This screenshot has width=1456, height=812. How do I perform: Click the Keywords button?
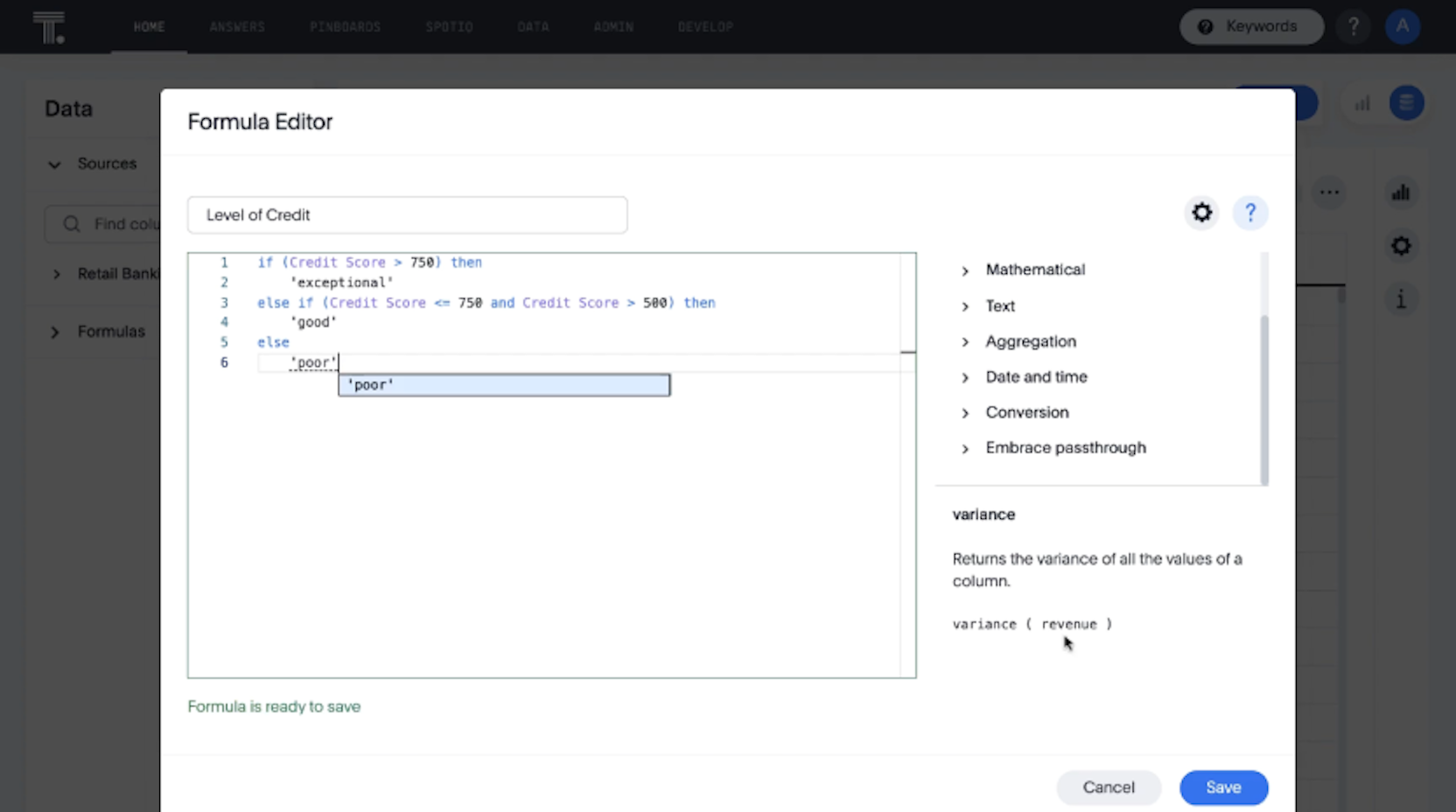(1251, 26)
